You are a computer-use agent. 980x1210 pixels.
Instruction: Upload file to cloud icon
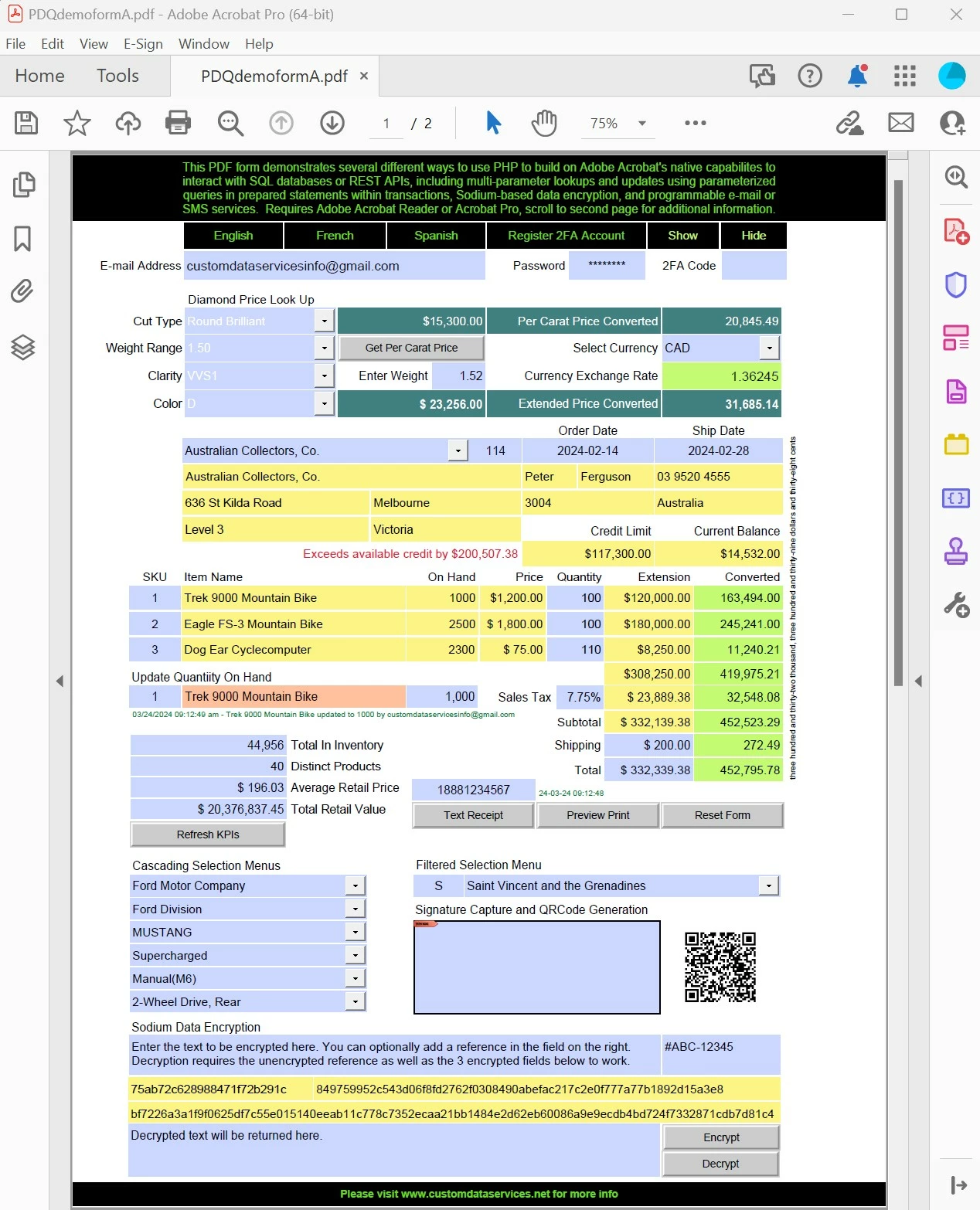point(128,123)
